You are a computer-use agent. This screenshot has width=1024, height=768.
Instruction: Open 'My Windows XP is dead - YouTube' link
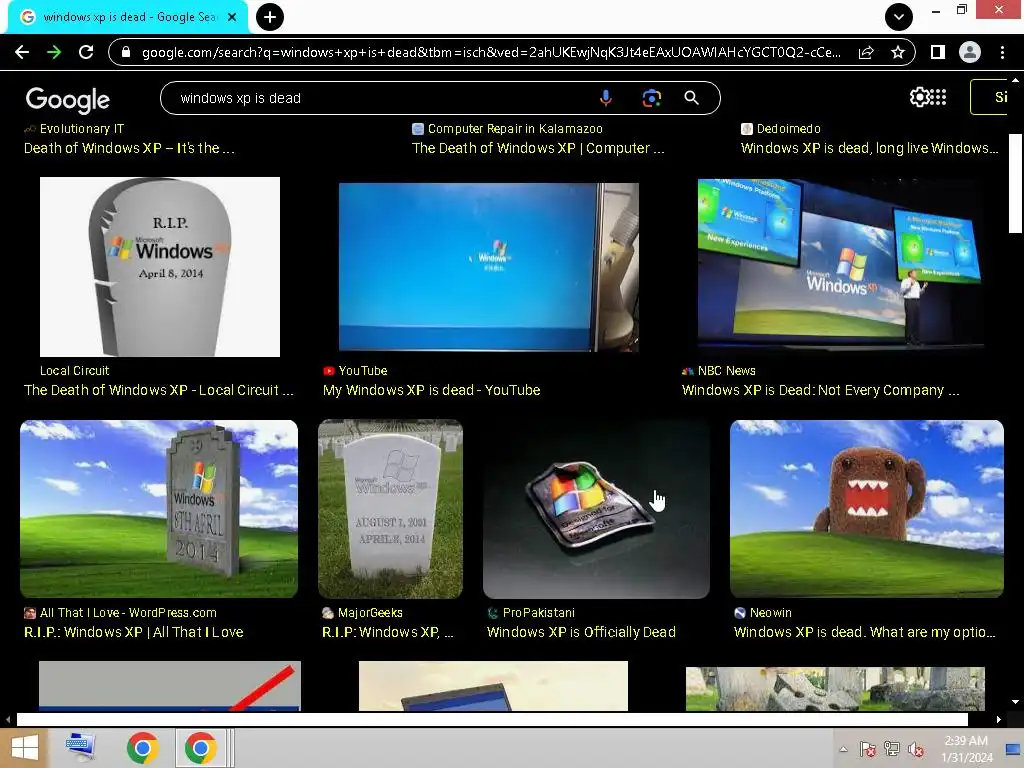pos(432,390)
